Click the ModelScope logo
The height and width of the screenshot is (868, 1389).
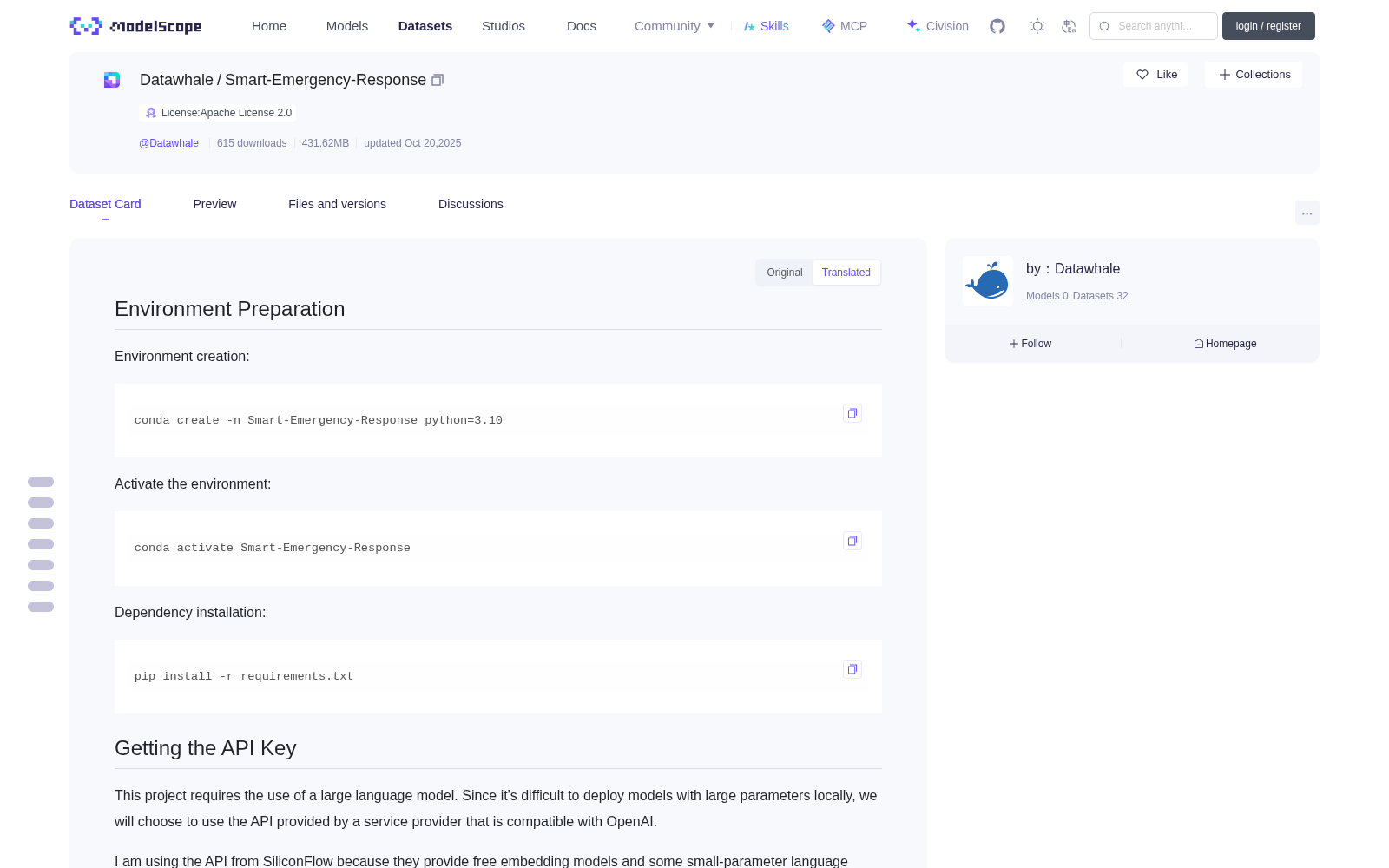coord(135,26)
